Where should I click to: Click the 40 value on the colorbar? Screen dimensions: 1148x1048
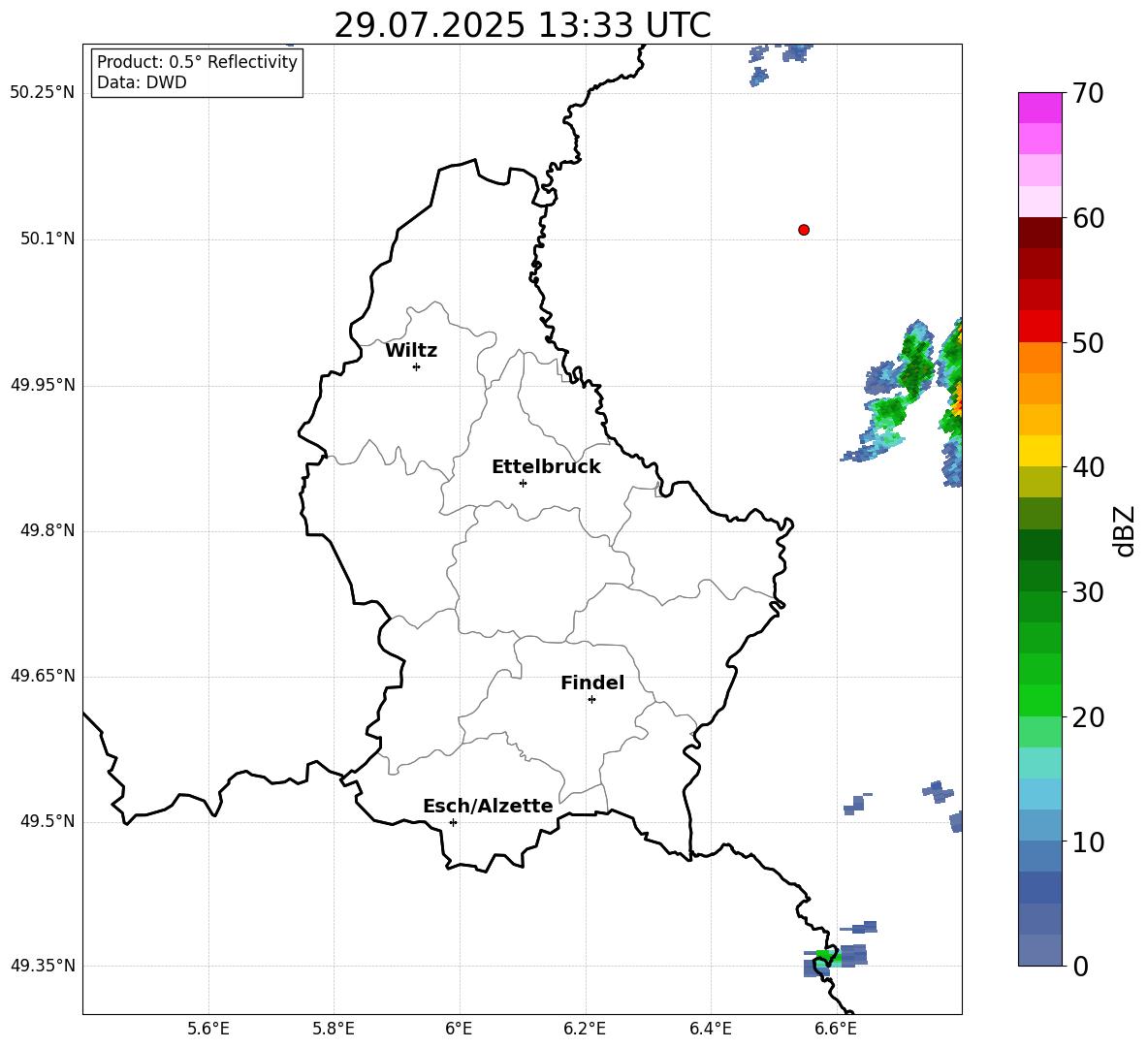click(x=1088, y=467)
